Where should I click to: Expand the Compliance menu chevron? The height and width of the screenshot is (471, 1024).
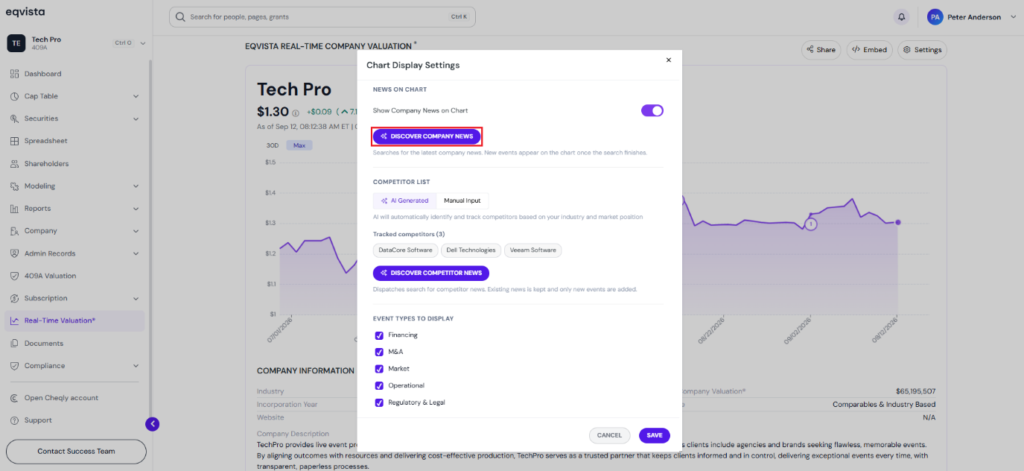pos(136,366)
